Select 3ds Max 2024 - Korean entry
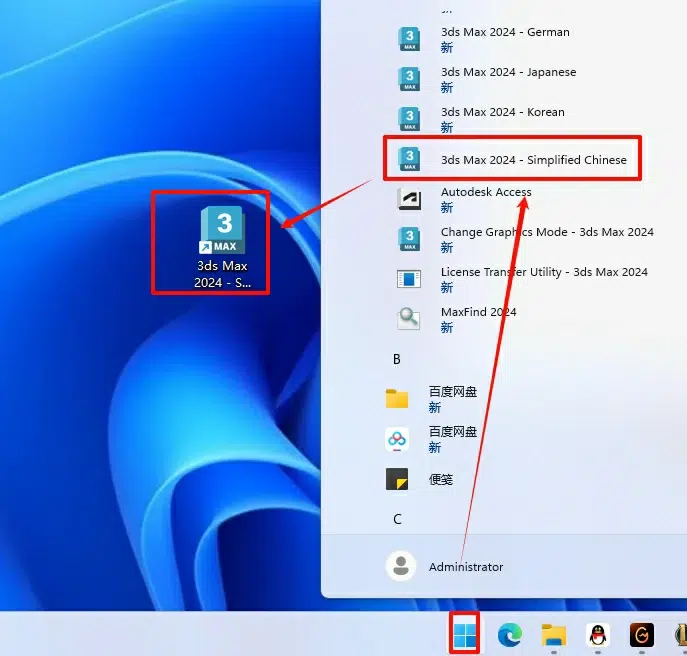 coord(502,119)
